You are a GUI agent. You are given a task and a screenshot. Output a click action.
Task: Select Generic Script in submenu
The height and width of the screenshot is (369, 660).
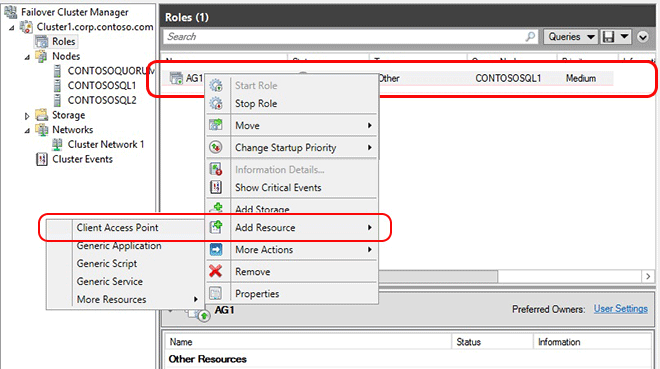[125, 263]
